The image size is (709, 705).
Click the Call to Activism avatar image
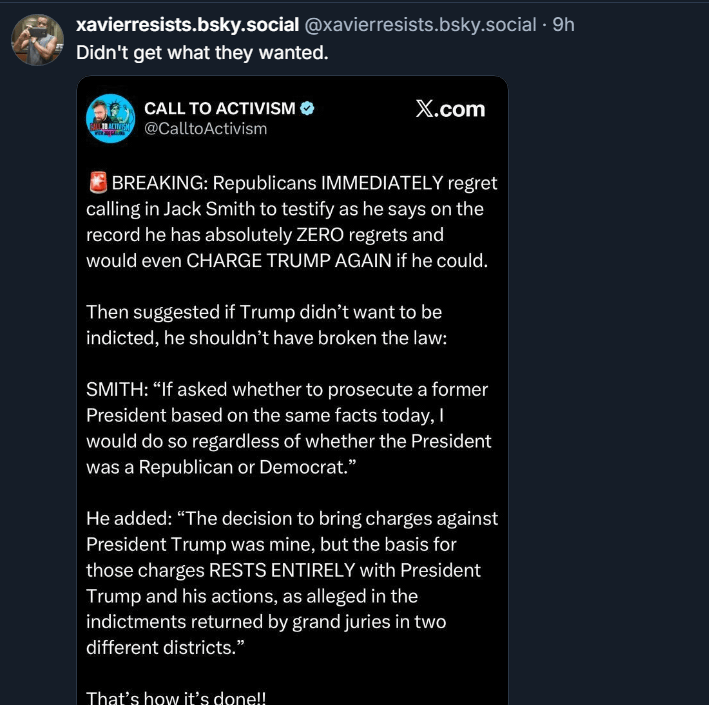click(110, 118)
